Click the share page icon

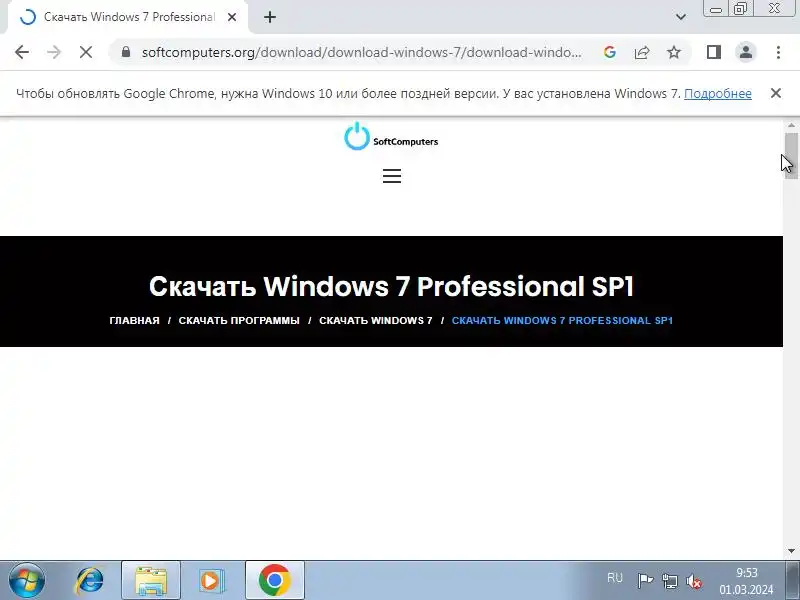click(x=642, y=52)
